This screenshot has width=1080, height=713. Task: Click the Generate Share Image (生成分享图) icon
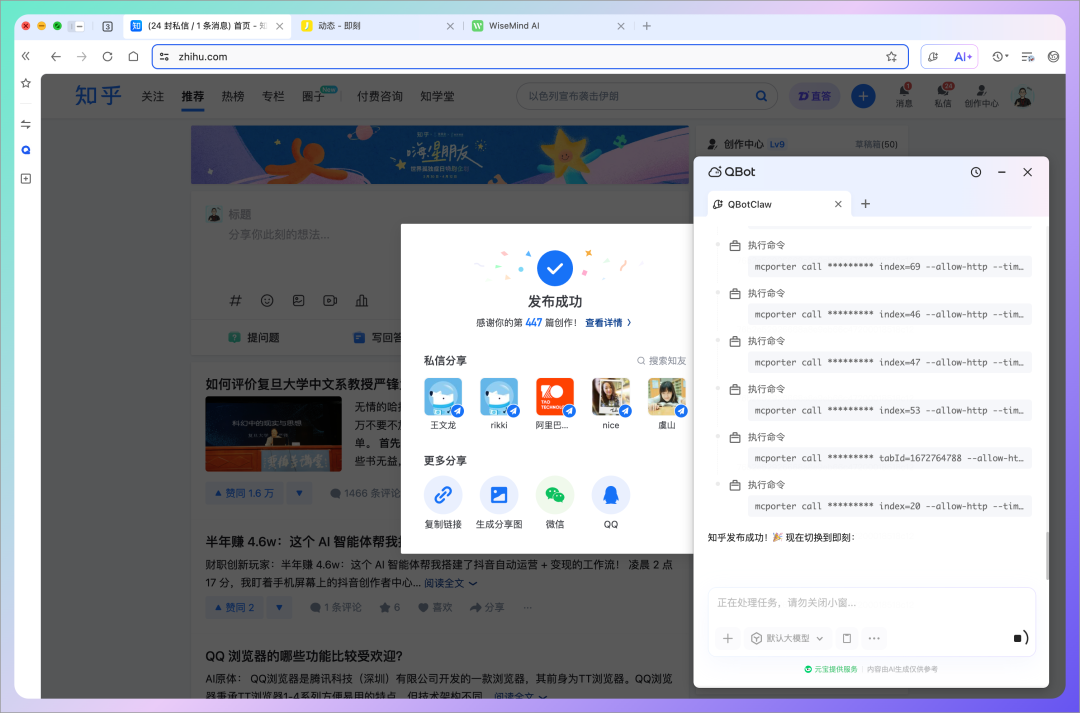pyautogui.click(x=499, y=495)
